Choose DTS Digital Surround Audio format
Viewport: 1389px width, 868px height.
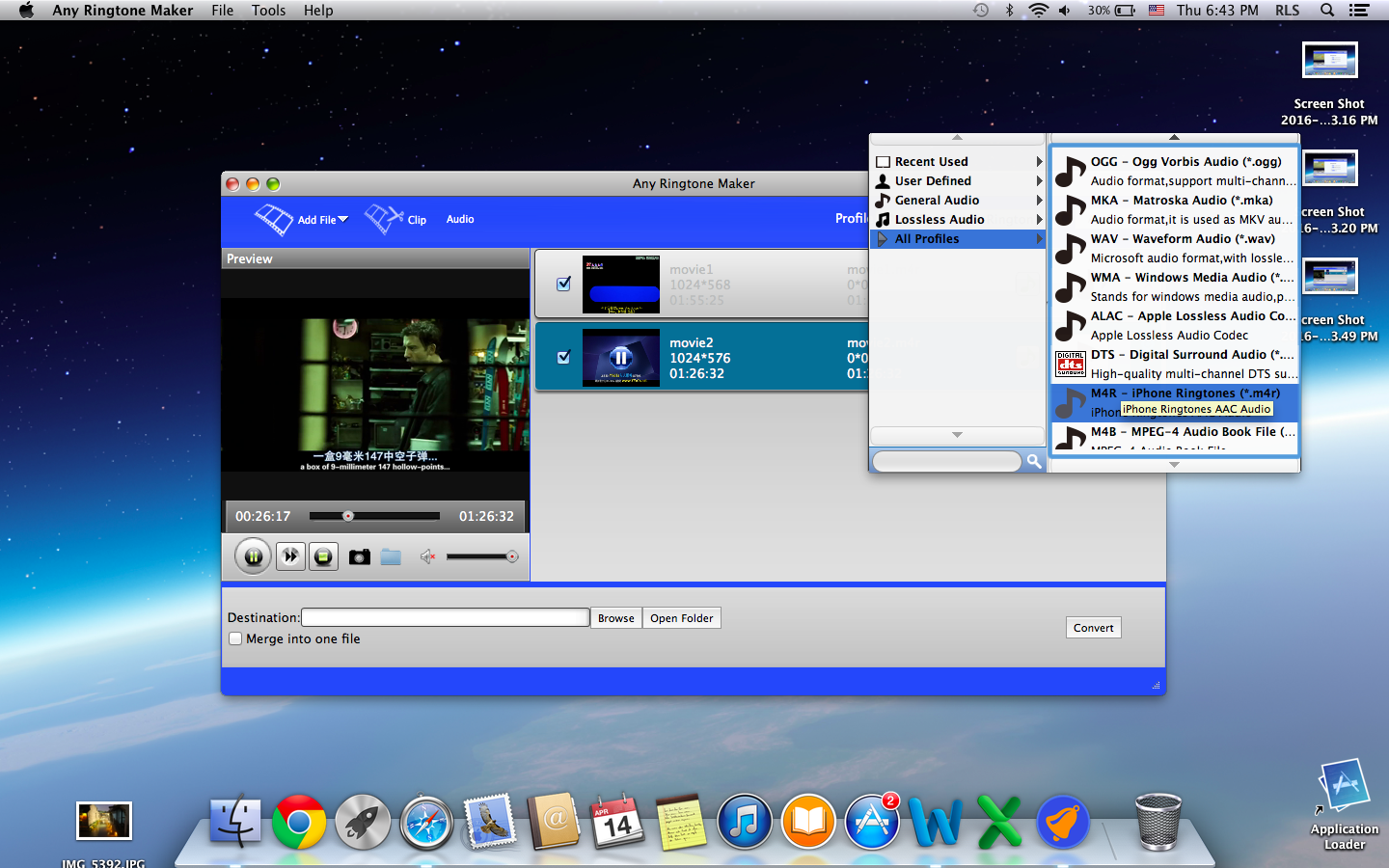1175,364
